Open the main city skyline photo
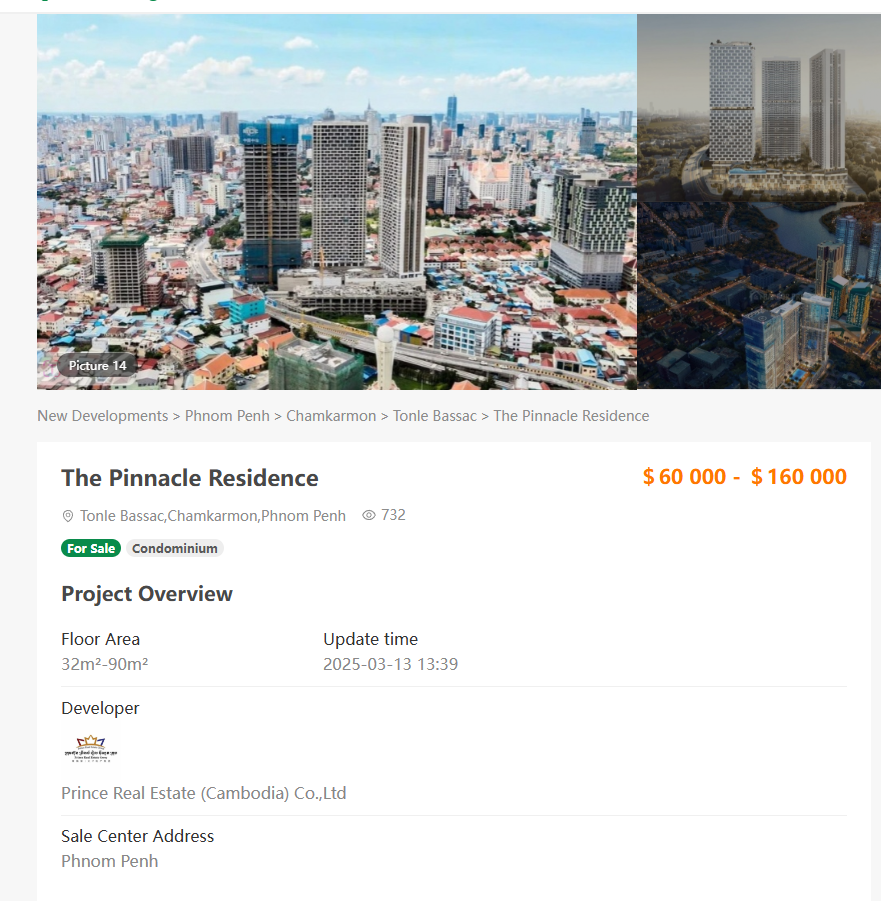881x901 pixels. point(337,200)
